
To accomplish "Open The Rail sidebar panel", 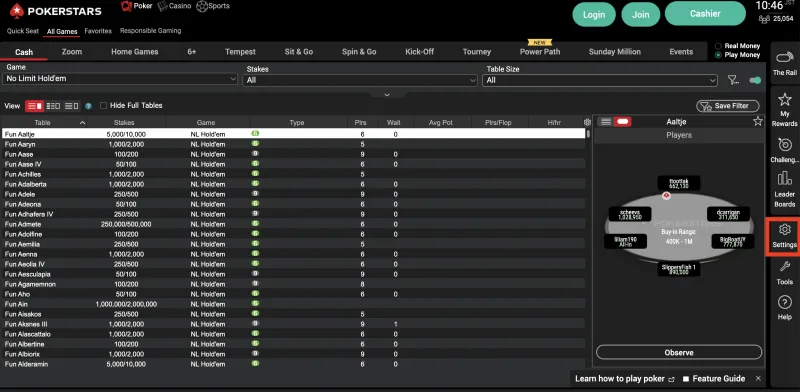I will tap(784, 63).
